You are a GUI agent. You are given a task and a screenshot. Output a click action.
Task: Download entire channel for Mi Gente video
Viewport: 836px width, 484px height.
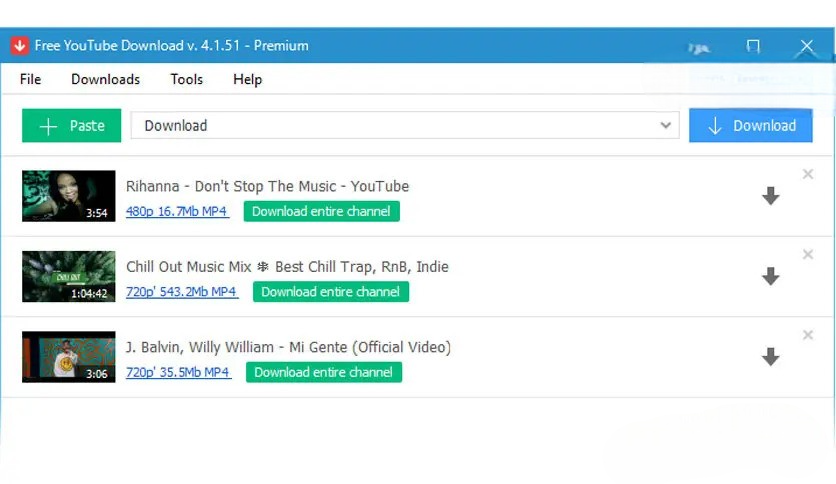324,372
